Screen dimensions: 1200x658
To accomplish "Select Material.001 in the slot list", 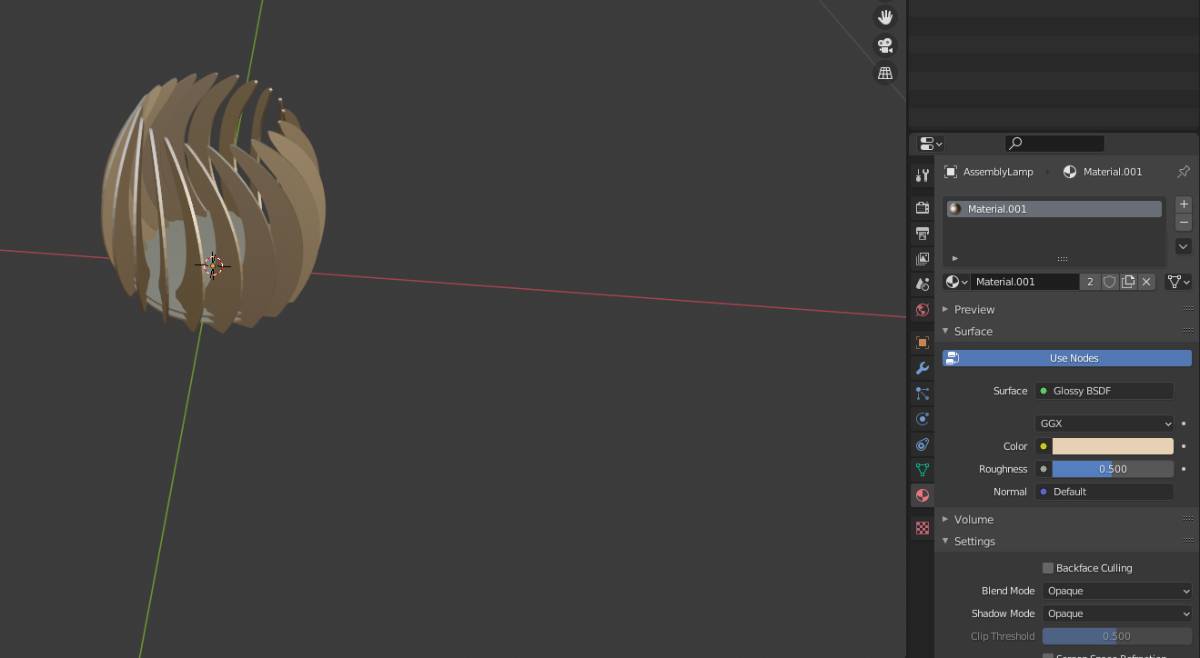I will click(1054, 209).
